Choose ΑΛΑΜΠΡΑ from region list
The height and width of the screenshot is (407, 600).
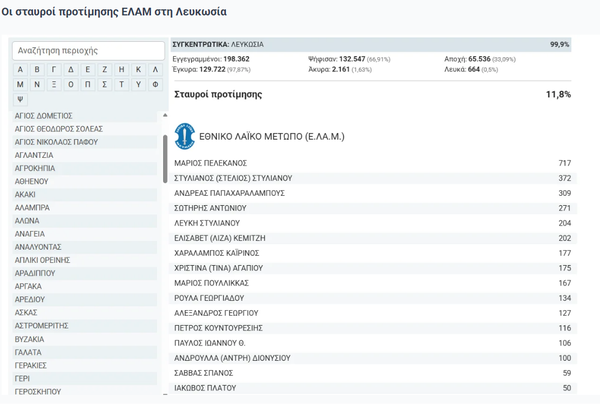coord(85,208)
